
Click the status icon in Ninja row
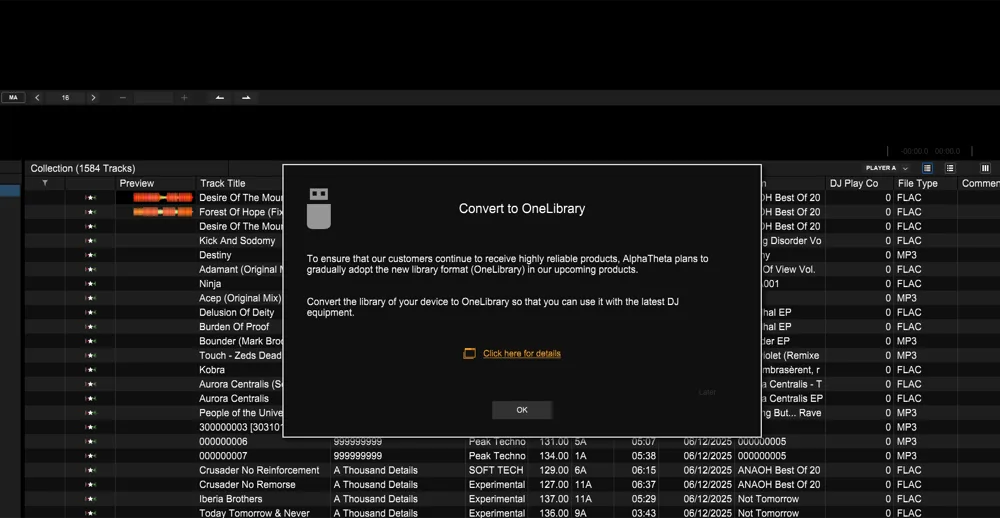pos(91,284)
